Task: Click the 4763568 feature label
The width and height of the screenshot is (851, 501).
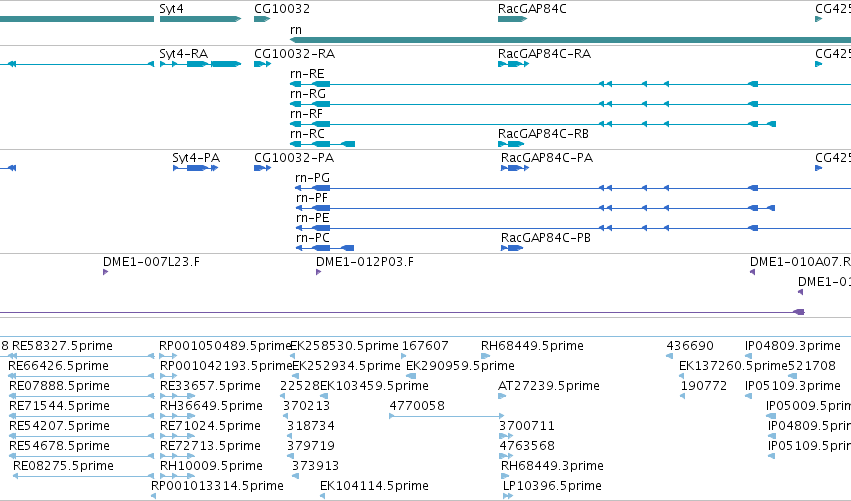Action: (526, 446)
